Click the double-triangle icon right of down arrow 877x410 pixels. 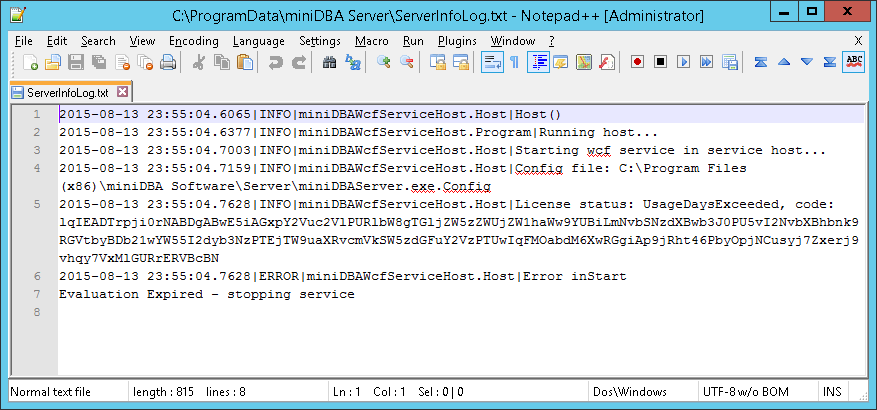(x=830, y=62)
